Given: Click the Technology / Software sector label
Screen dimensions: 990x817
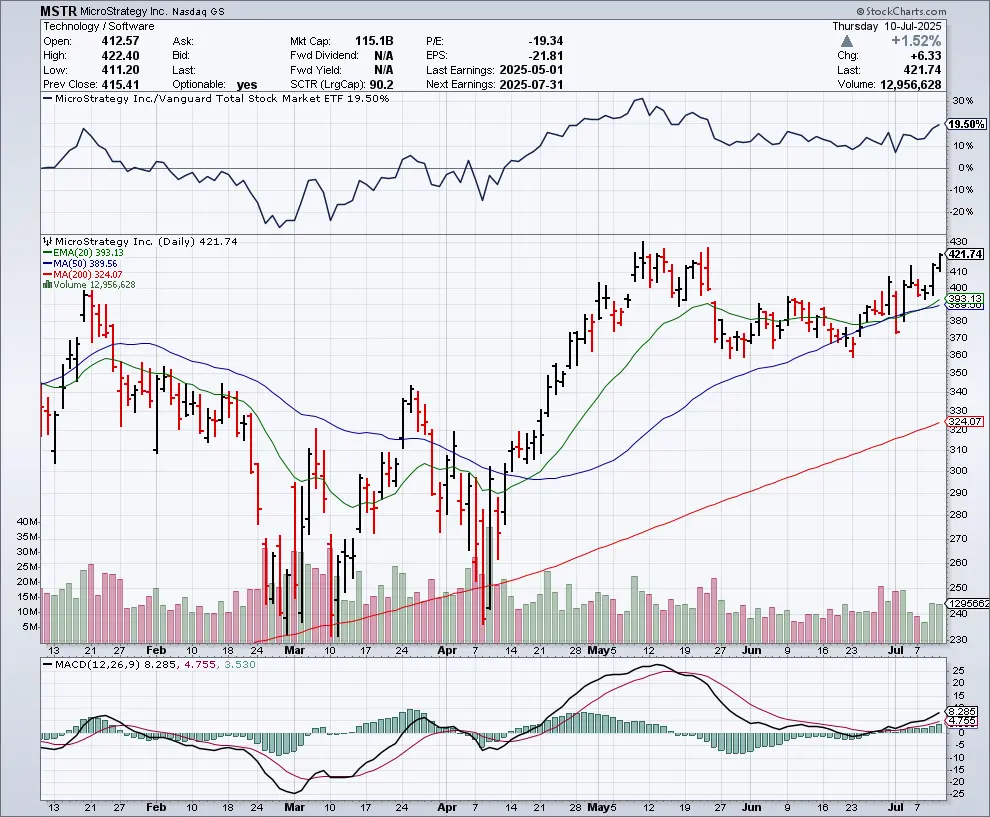Looking at the screenshot, I should tap(99, 26).
